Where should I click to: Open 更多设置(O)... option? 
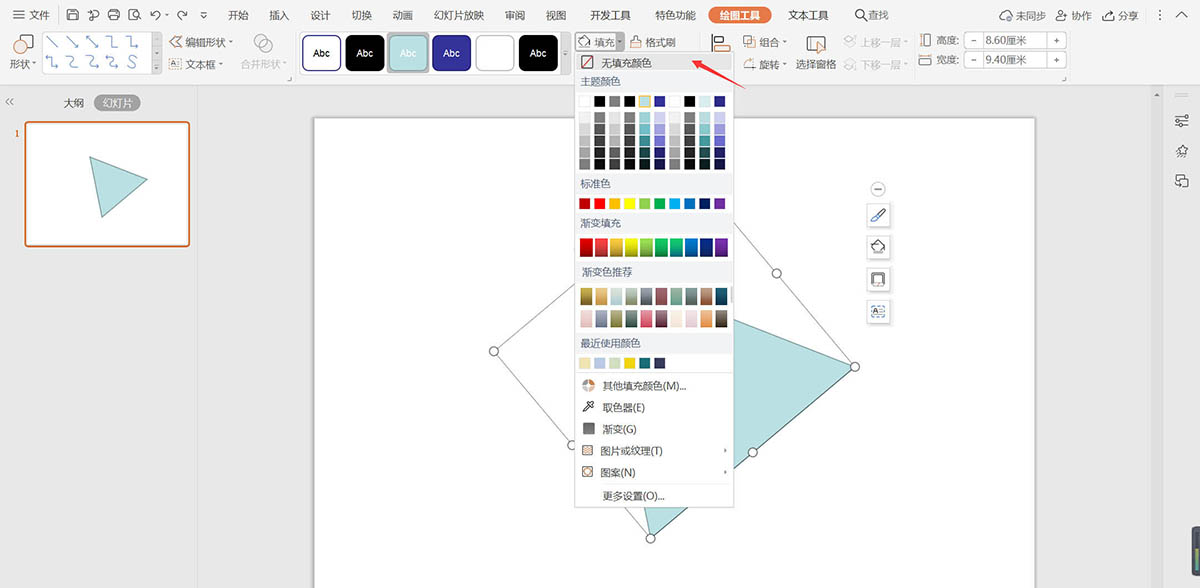[654, 496]
